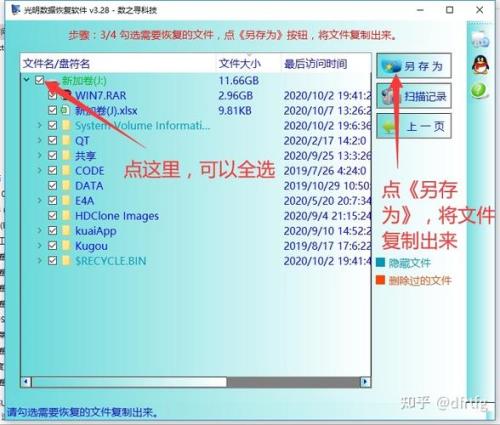Open the green help question-mark icon
This screenshot has height=425, width=500.
(479, 91)
